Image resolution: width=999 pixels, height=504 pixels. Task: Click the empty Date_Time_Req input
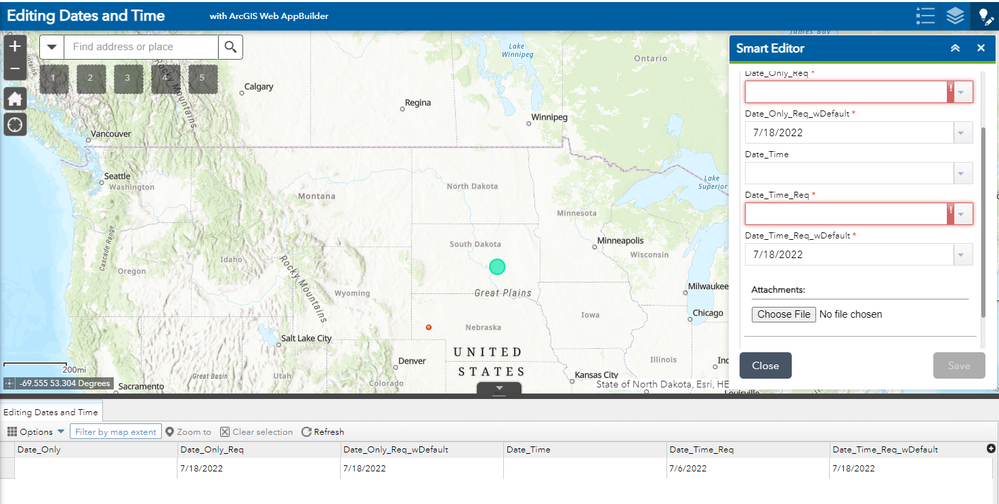pos(846,214)
